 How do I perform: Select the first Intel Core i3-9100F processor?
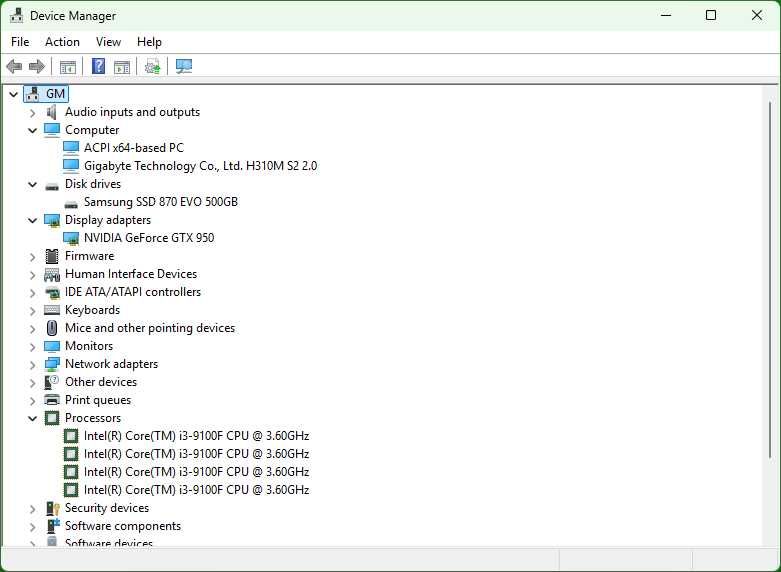pos(196,436)
